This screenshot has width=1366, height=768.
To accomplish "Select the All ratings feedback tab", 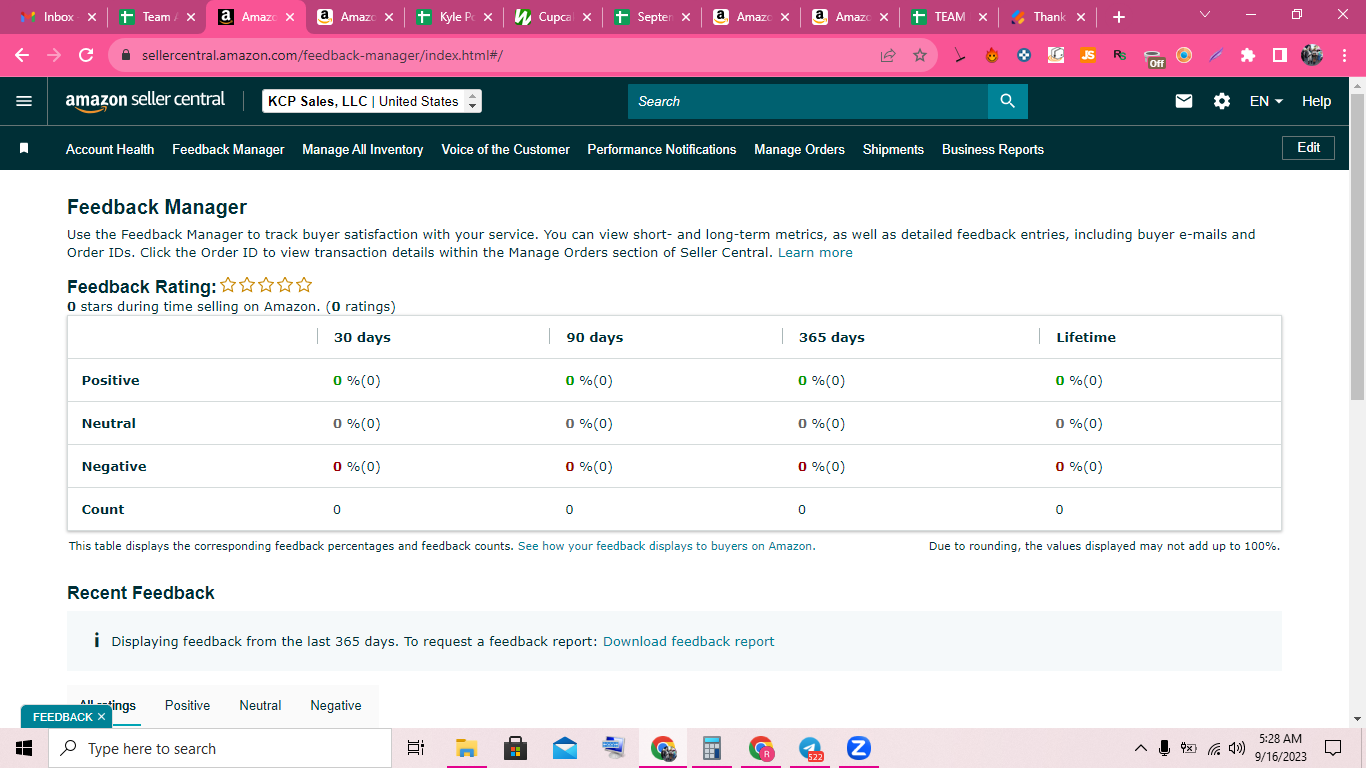I will [108, 705].
